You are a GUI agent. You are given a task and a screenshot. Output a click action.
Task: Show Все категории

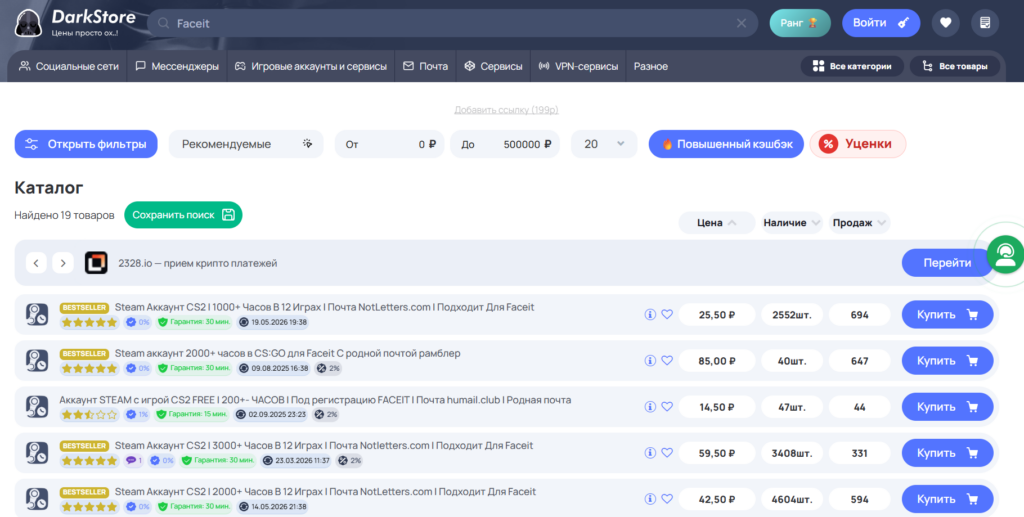coord(852,66)
